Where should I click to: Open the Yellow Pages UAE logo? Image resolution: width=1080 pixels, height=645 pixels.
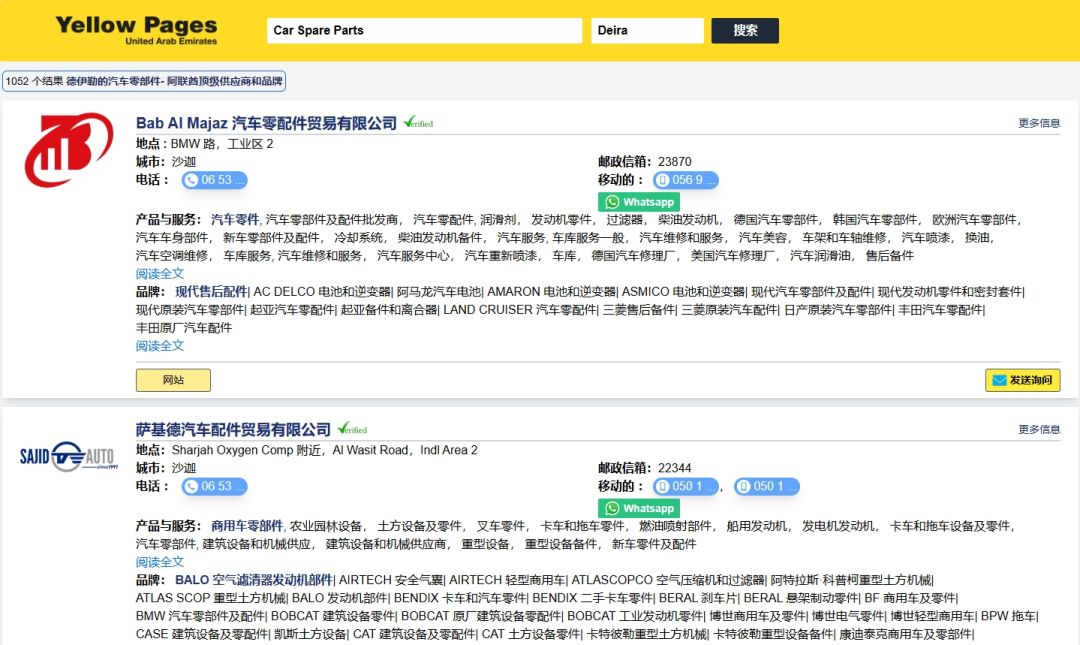coord(136,30)
